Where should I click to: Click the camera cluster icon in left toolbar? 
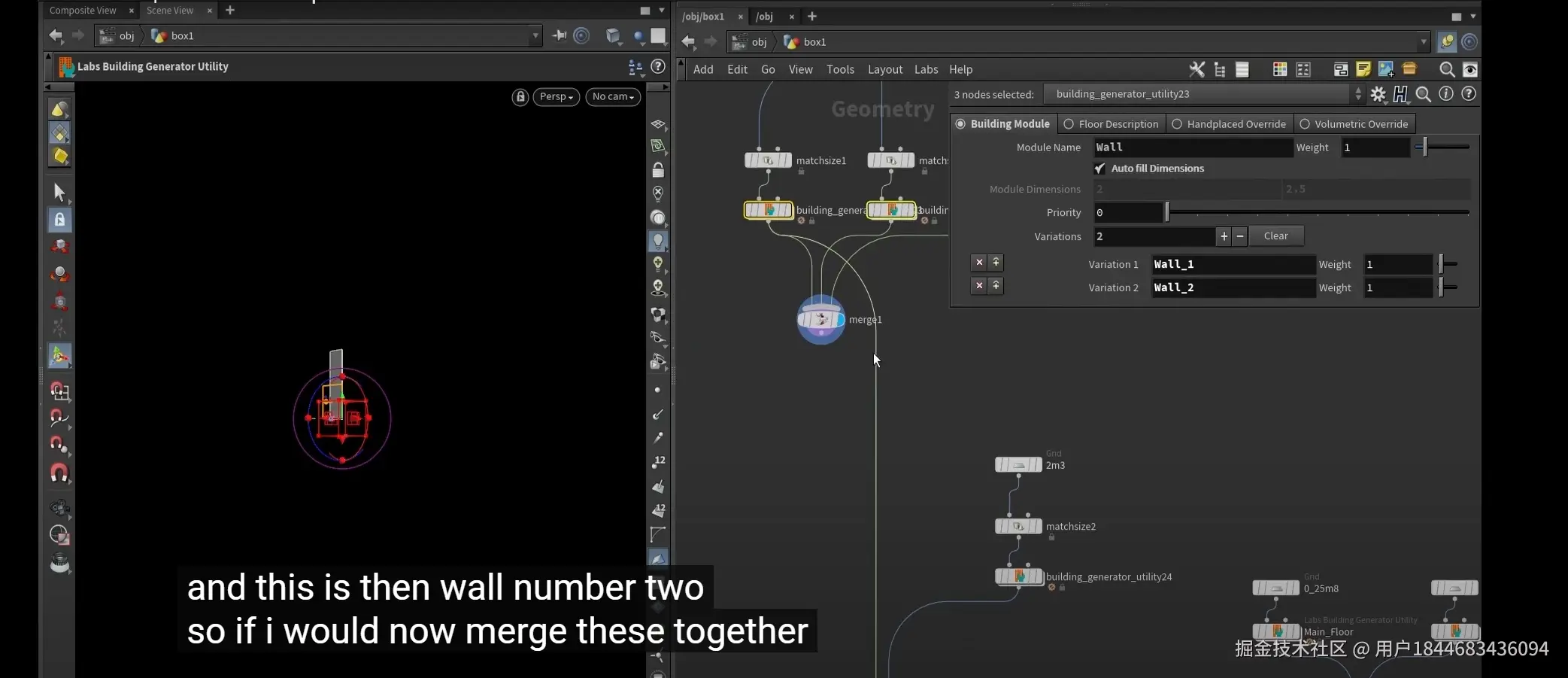(x=59, y=507)
